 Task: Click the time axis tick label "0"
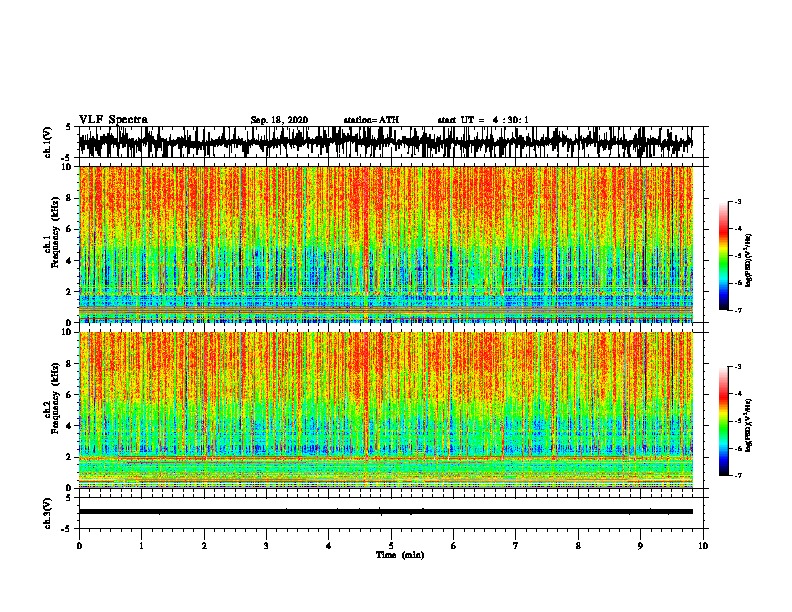79,545
